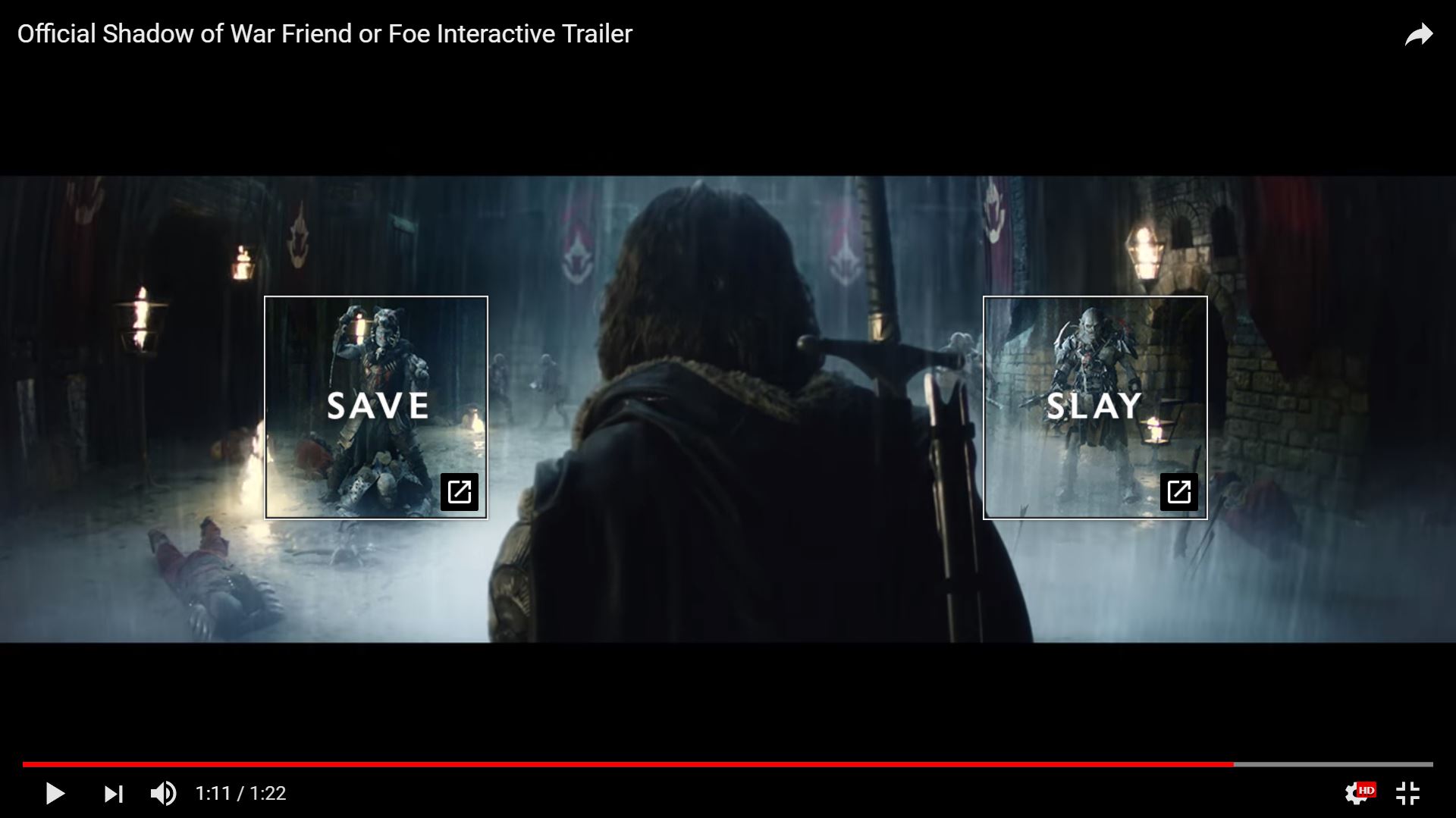Open the video settings gear

(x=1360, y=793)
